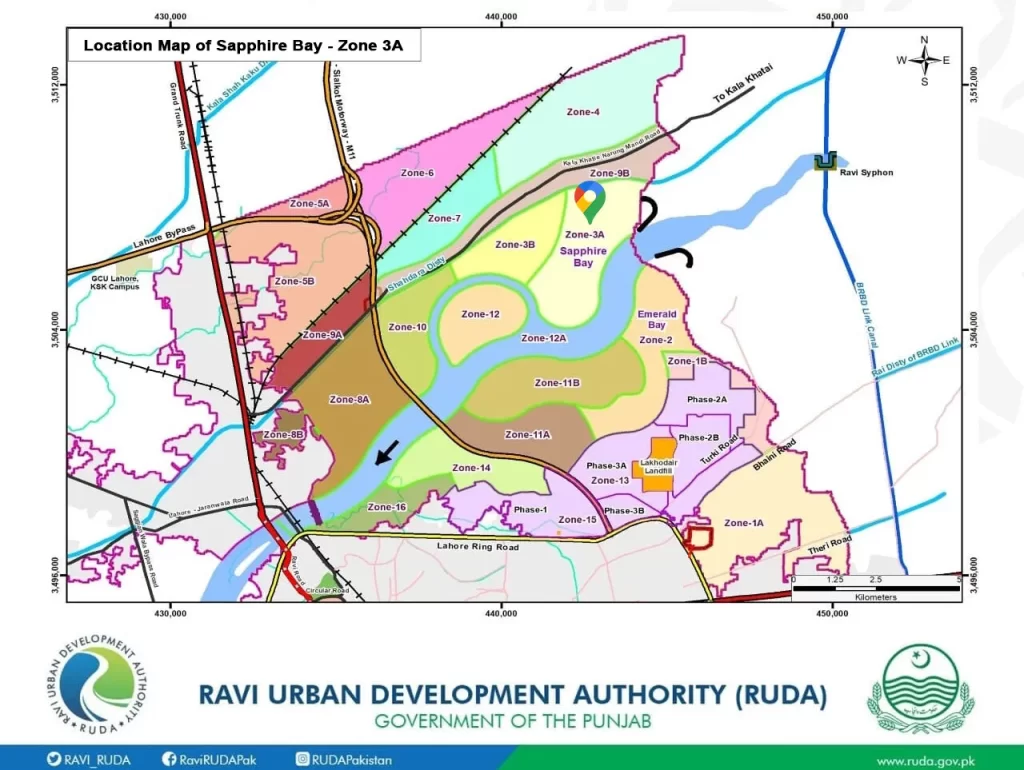Click the Kilometers scale bar

point(875,588)
